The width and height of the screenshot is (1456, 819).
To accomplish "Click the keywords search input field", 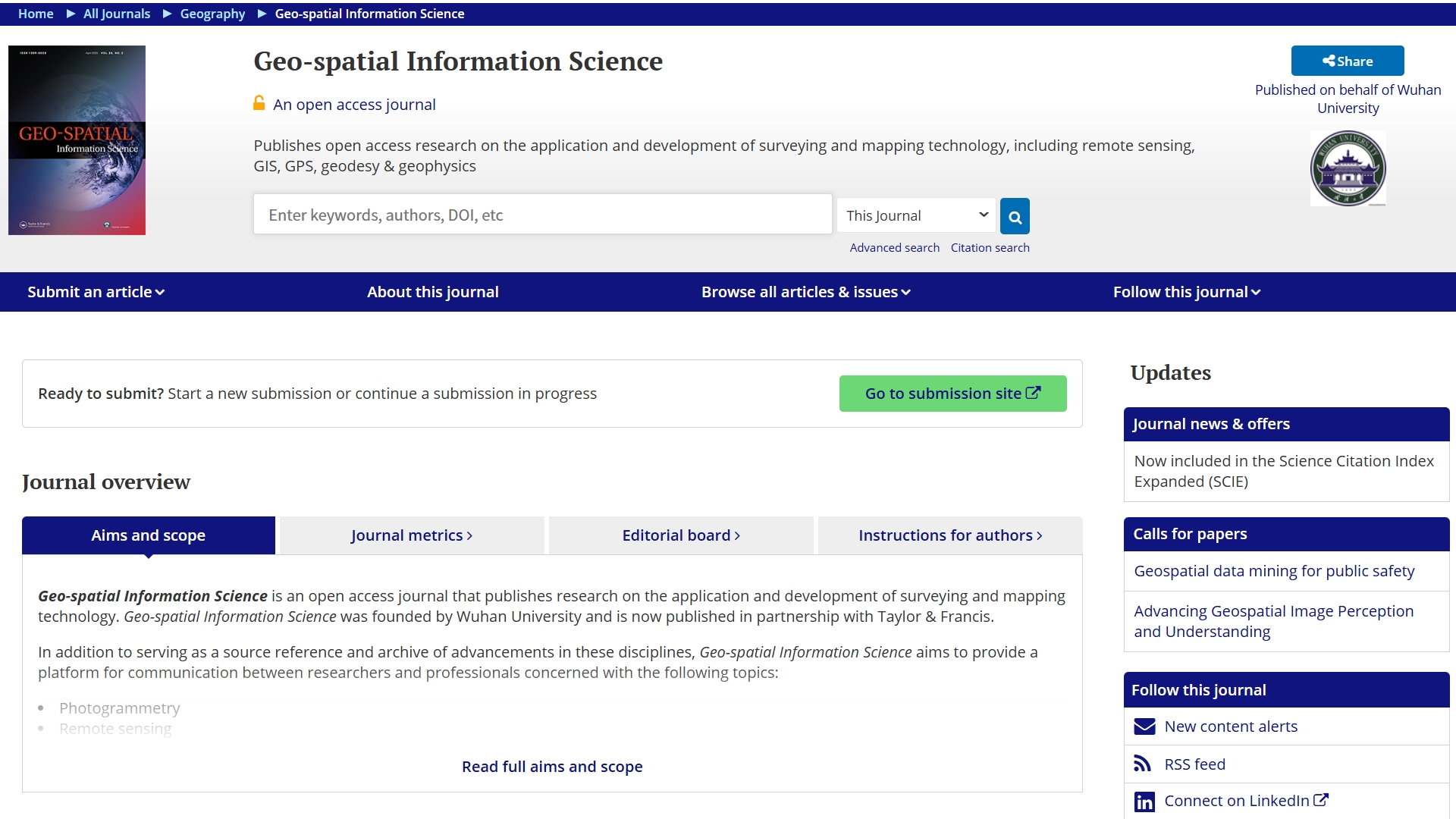I will coord(542,215).
